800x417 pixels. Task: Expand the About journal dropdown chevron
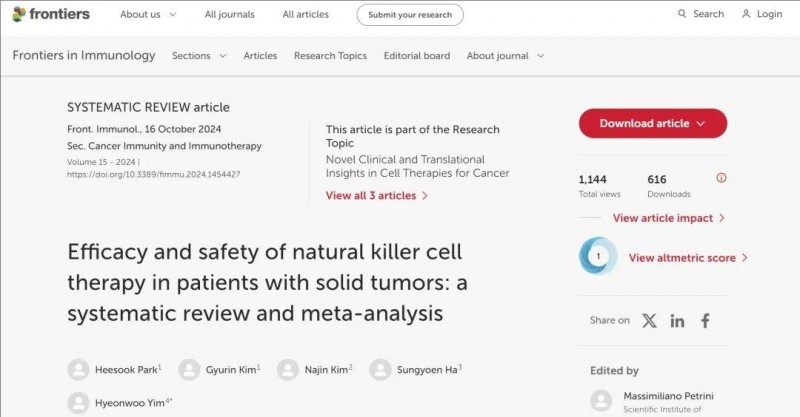pos(541,56)
